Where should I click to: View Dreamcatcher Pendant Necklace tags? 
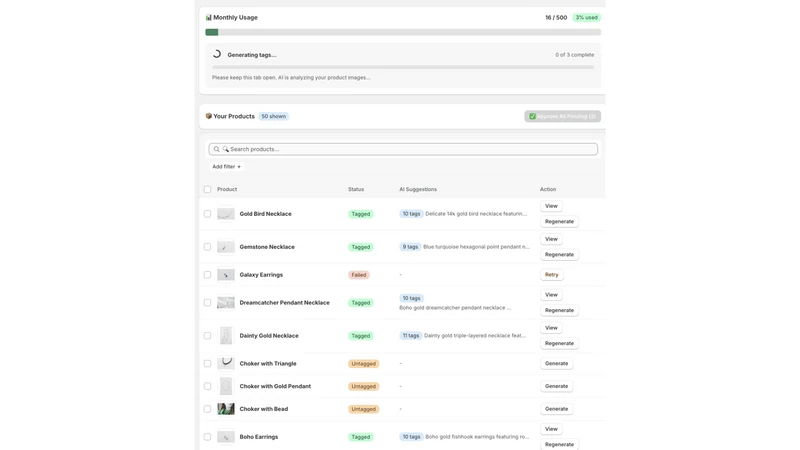point(551,295)
